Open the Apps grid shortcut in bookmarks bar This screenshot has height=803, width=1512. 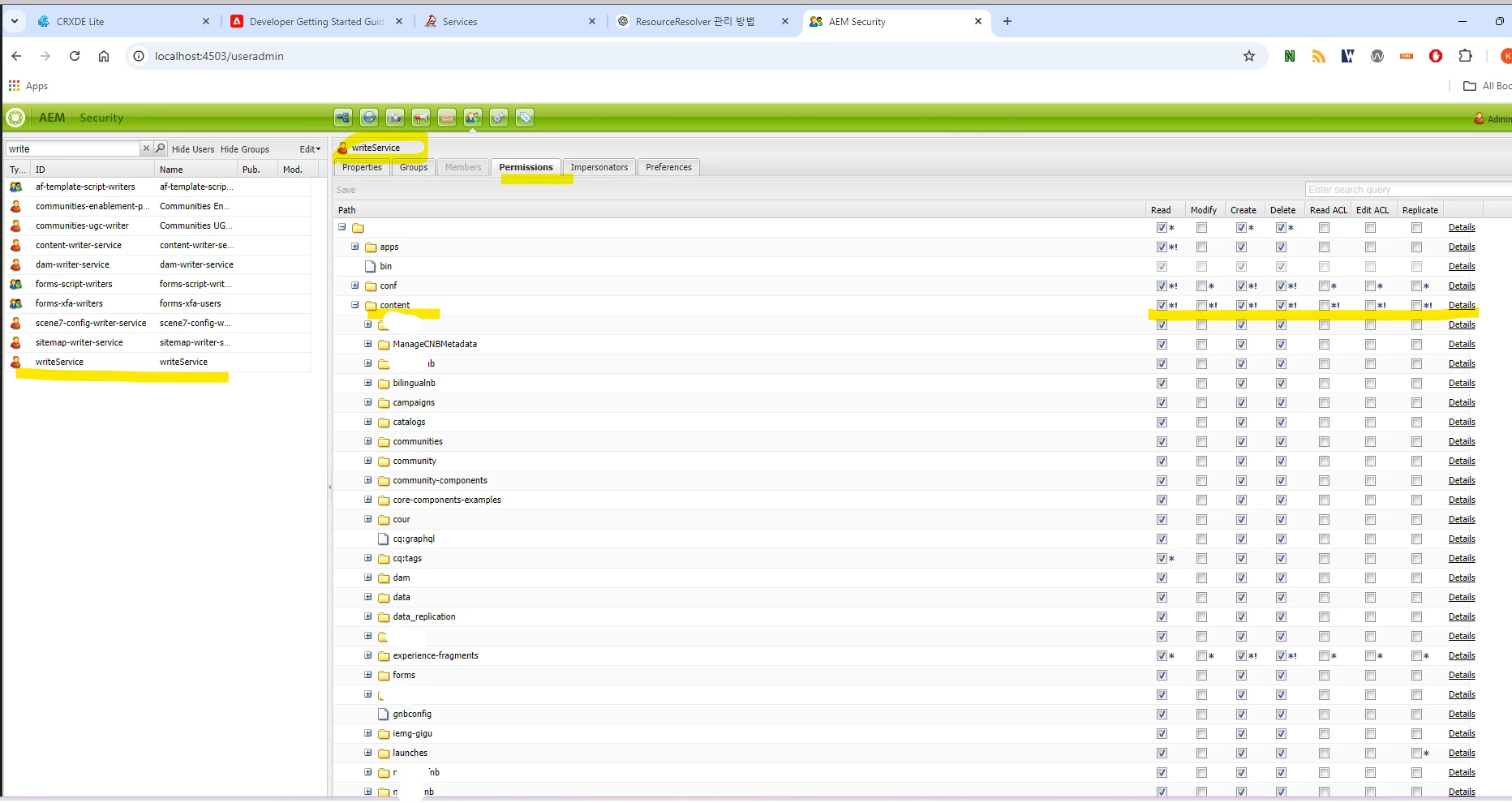point(28,85)
